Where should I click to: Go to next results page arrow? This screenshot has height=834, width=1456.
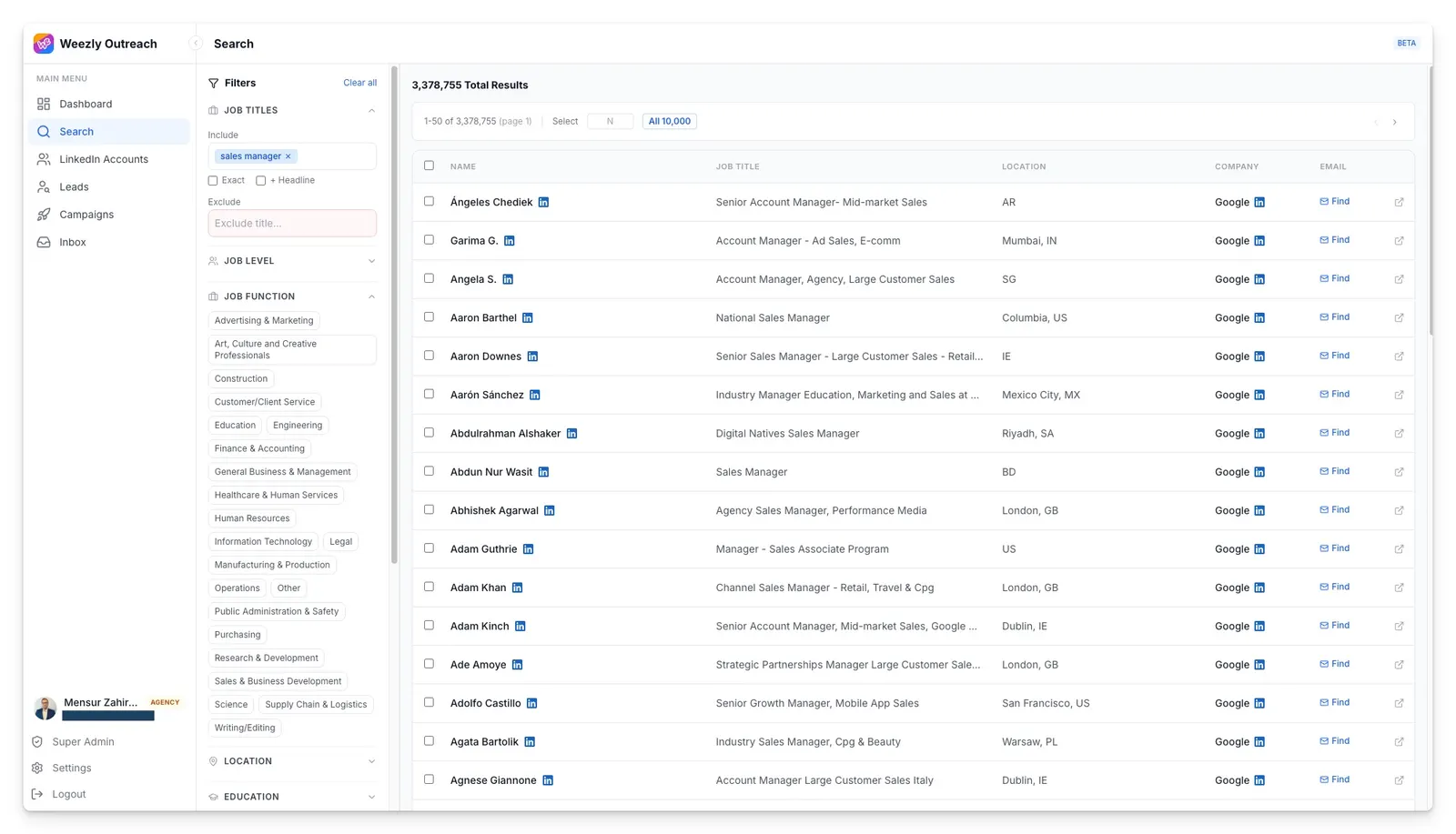(x=1394, y=122)
